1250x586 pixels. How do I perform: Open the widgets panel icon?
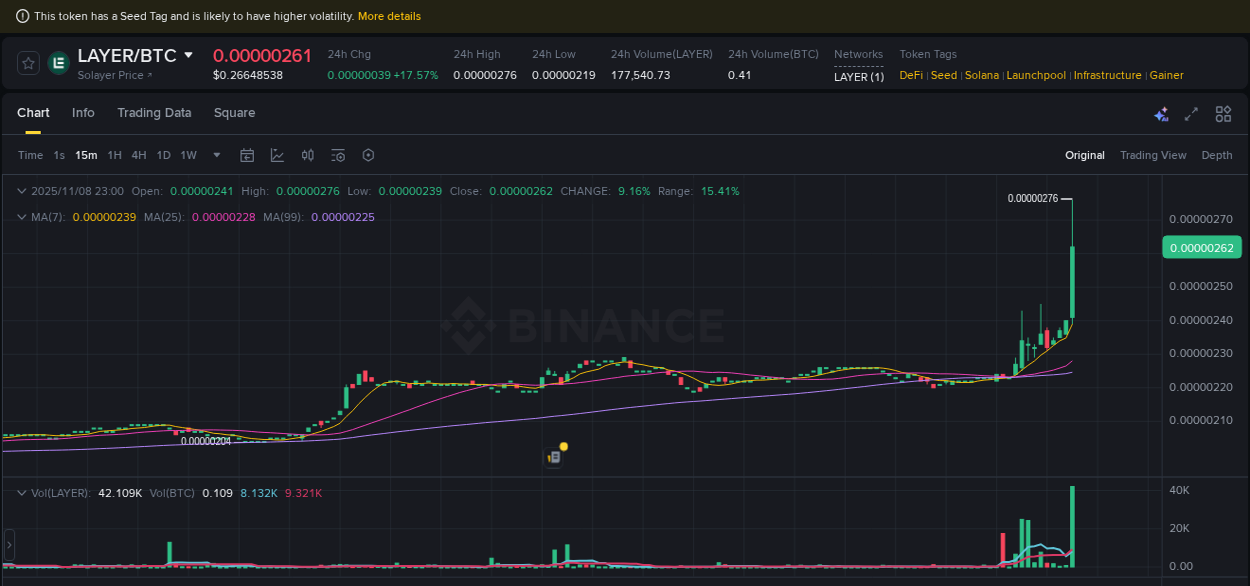click(x=1222, y=114)
